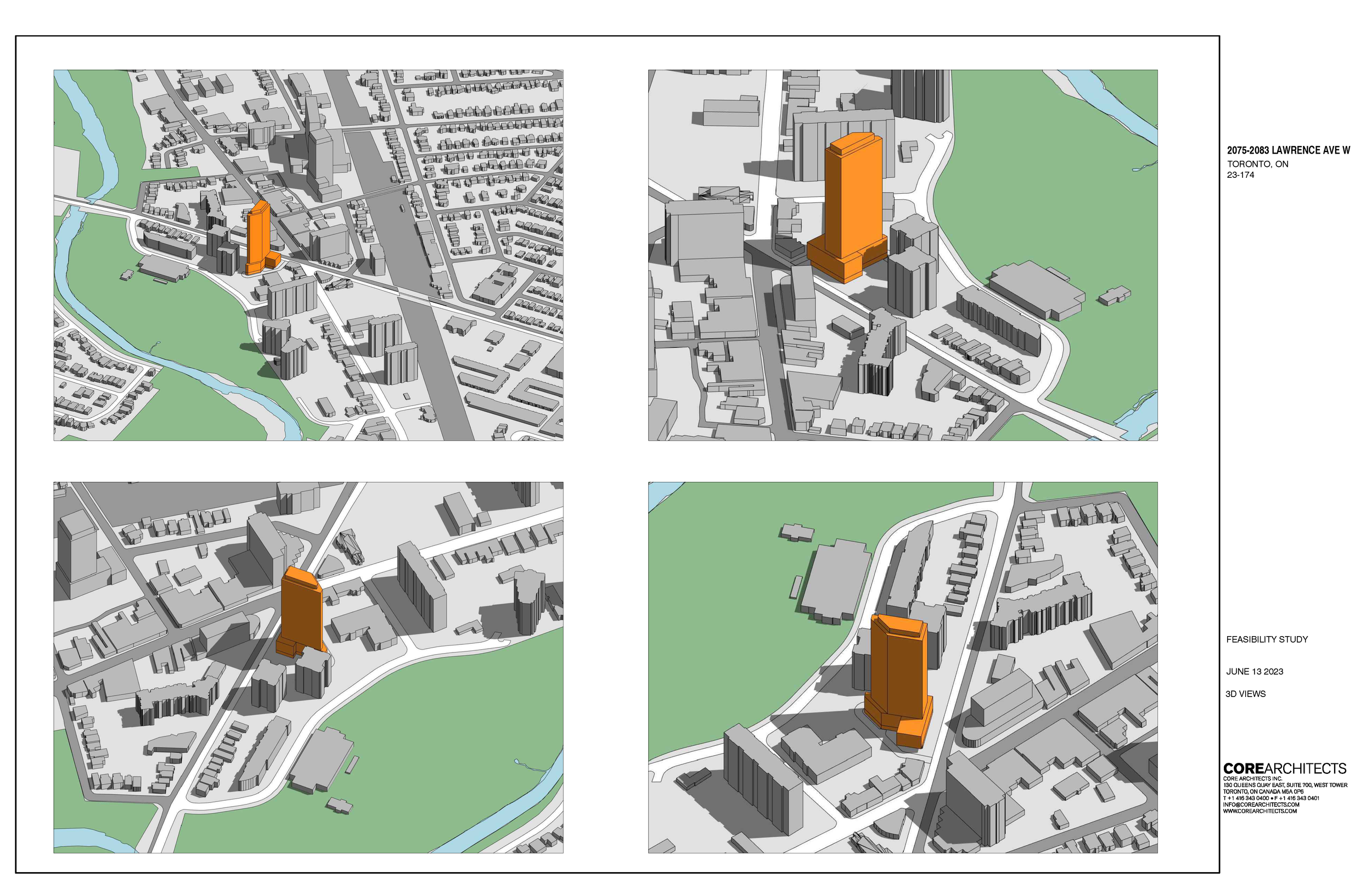Click the 3D VIEWS sheet label

point(1245,694)
